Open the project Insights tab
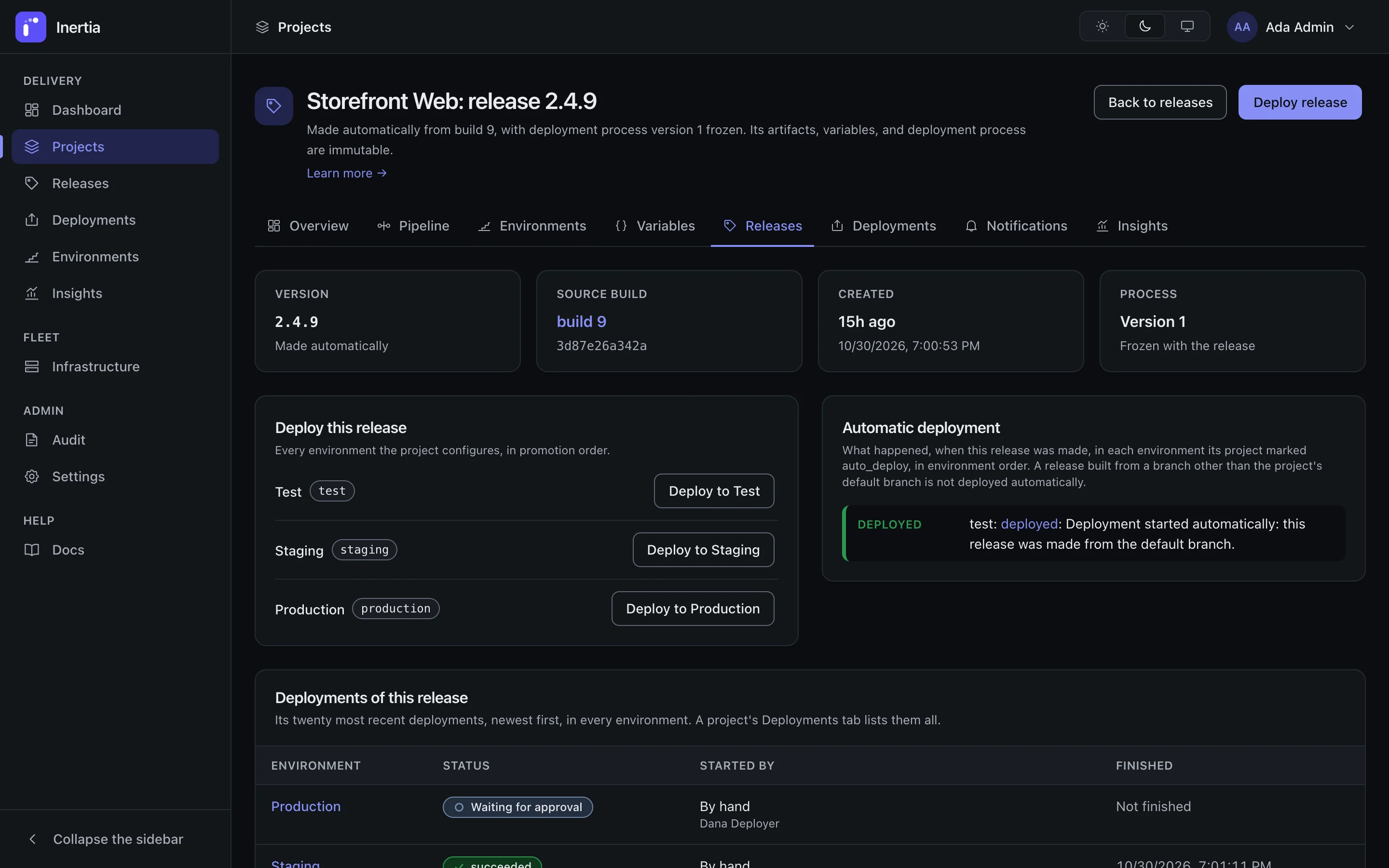 [1132, 226]
